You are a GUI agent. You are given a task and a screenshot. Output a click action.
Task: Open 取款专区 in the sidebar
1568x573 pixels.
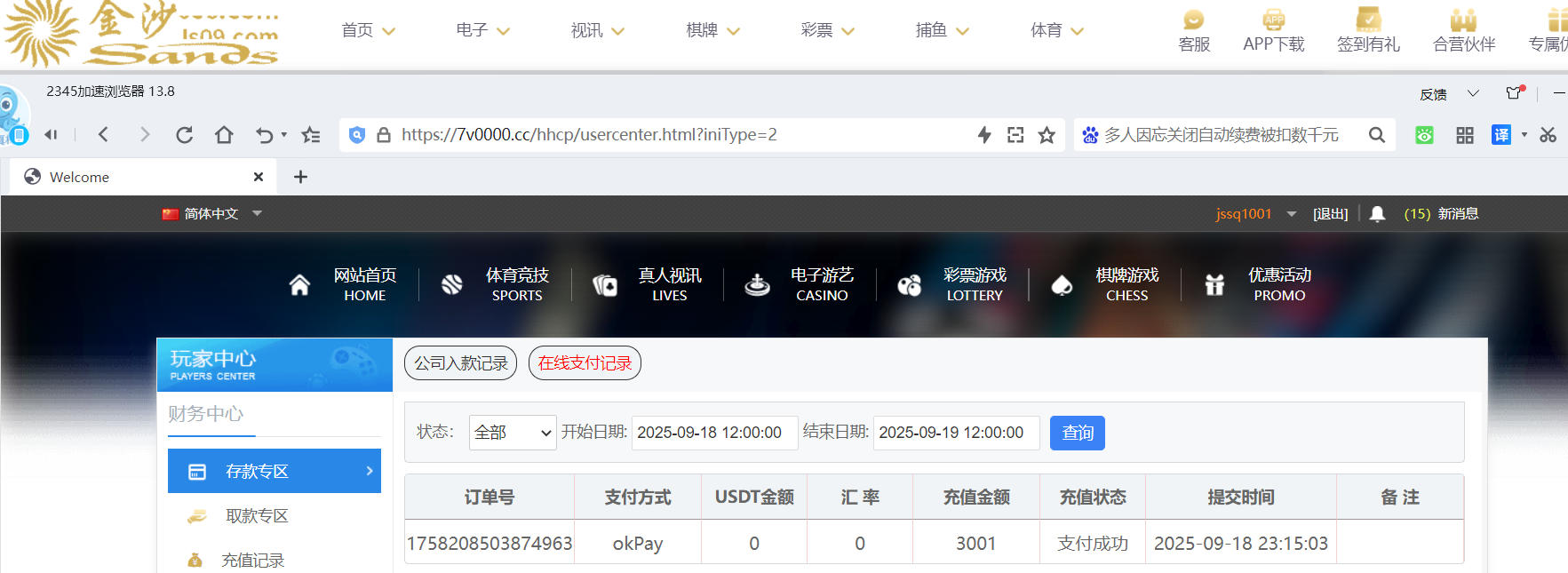coord(257,516)
